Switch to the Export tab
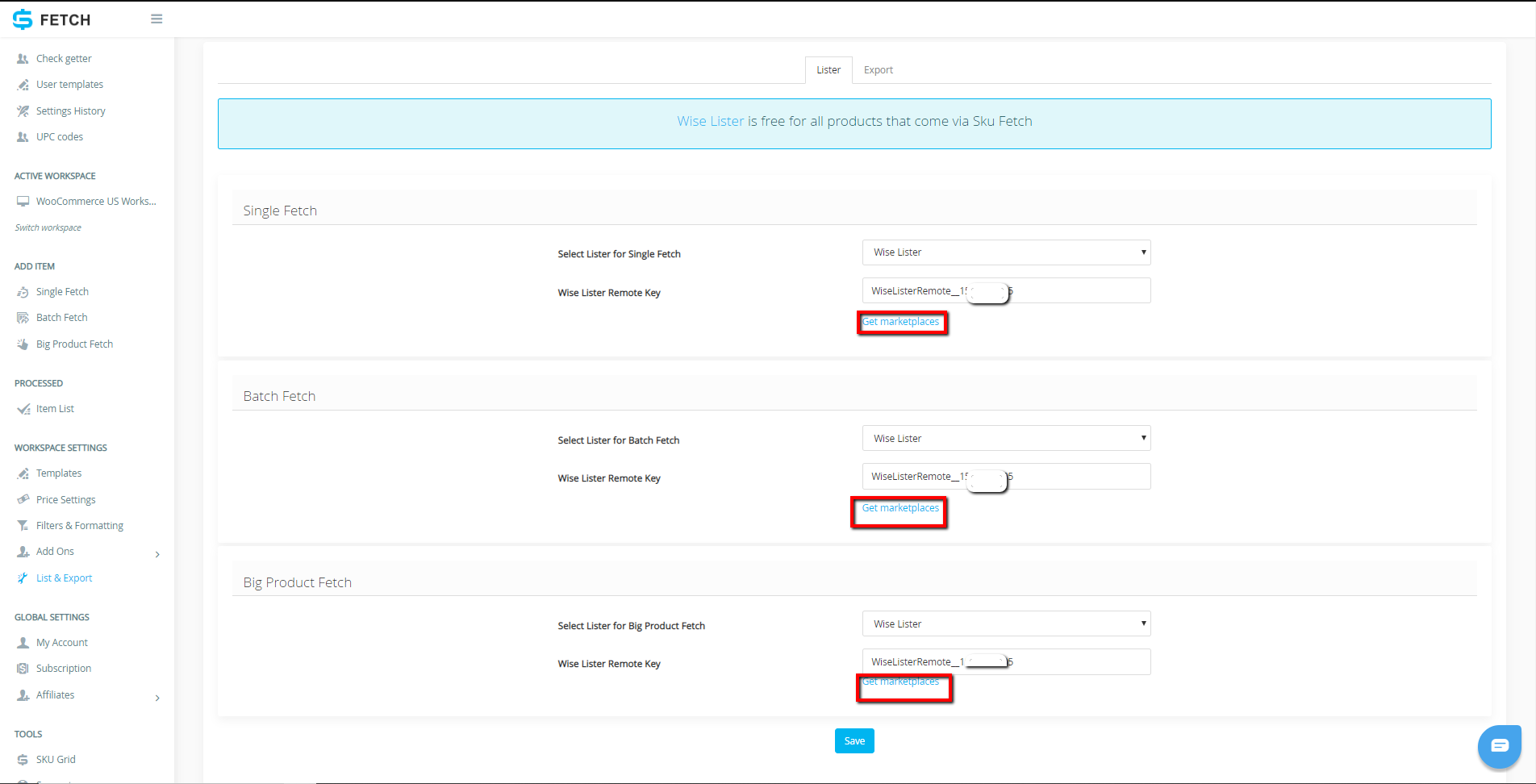 [x=878, y=70]
